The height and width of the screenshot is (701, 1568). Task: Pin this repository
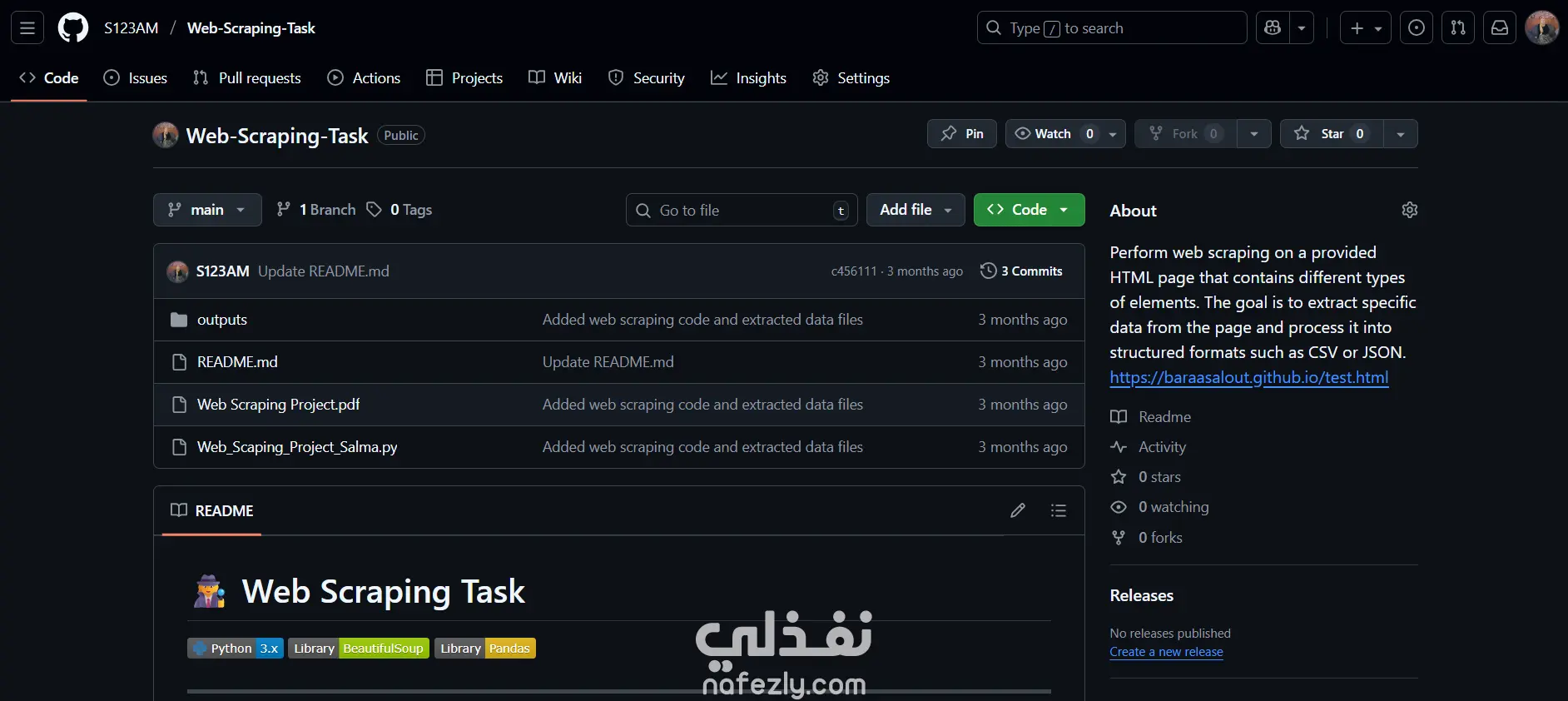962,134
